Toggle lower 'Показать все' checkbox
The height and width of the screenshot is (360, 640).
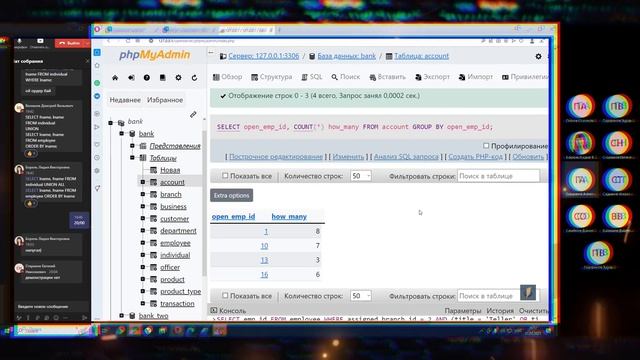[x=225, y=295]
